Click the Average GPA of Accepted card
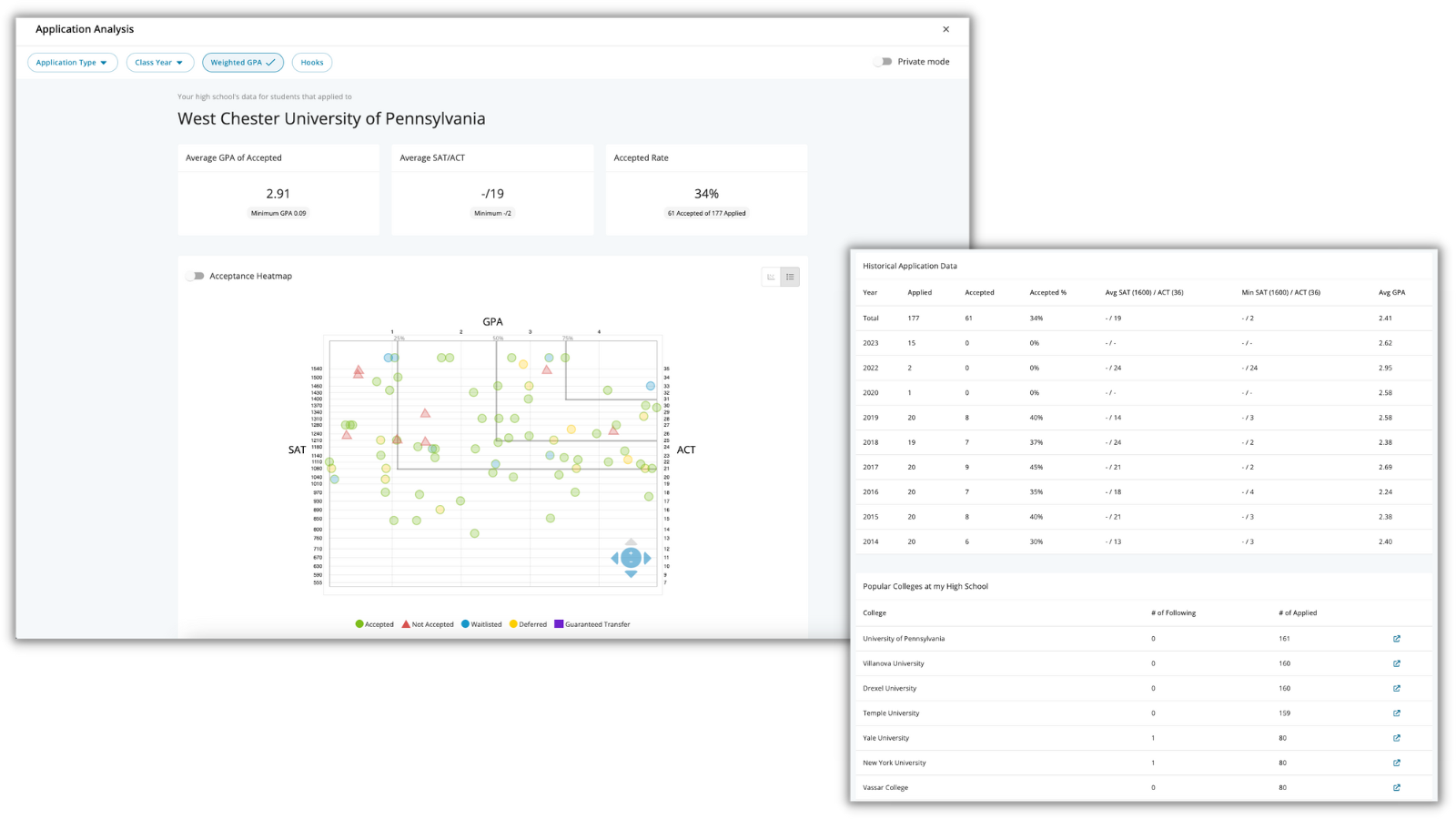Image resolution: width=1456 pixels, height=819 pixels. (278, 190)
